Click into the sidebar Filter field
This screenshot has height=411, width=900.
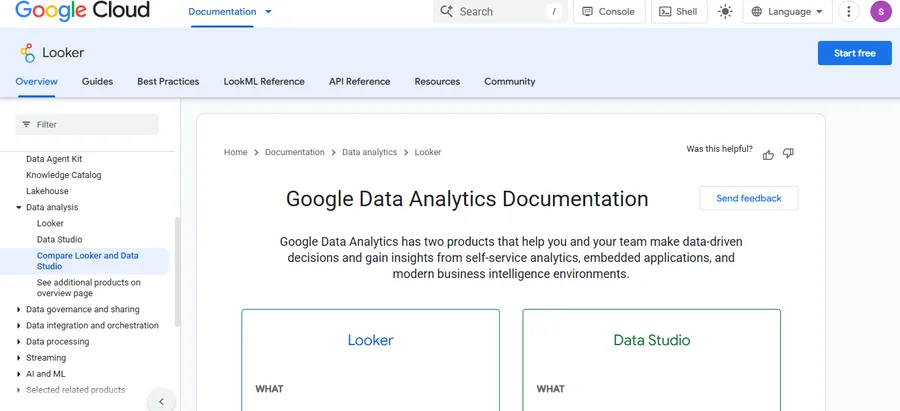pos(87,125)
